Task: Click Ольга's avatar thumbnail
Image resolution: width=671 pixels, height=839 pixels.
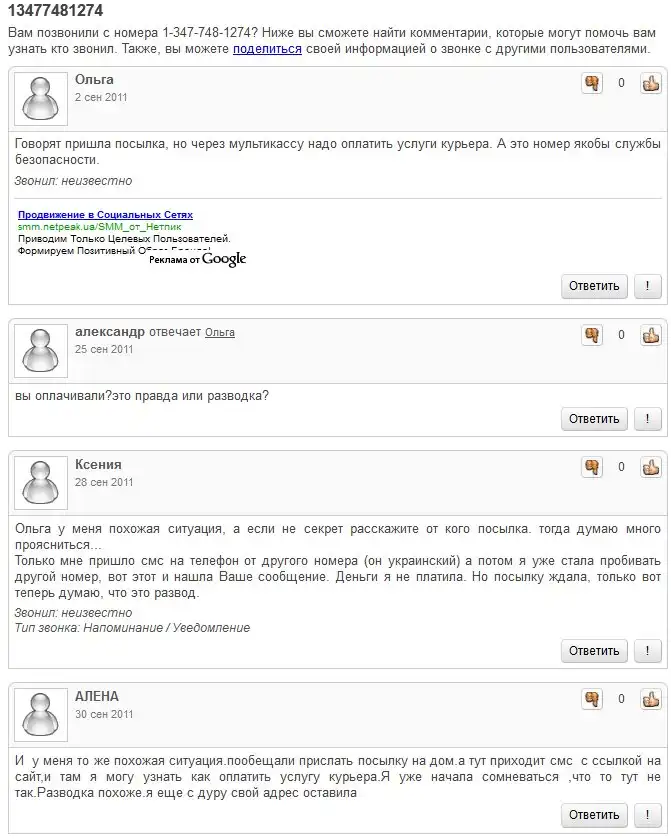Action: (41, 99)
